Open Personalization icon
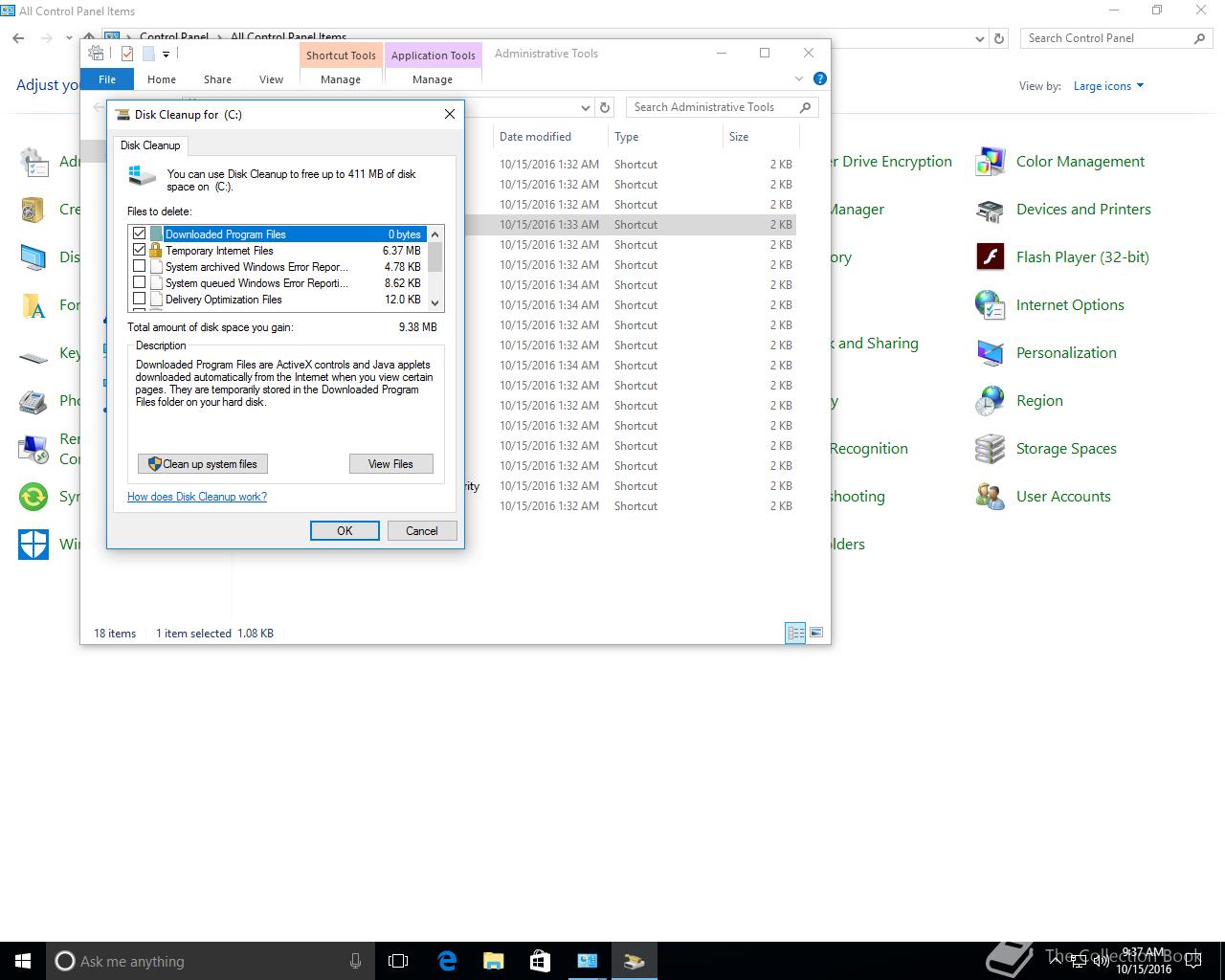Image resolution: width=1225 pixels, height=980 pixels. click(x=990, y=353)
